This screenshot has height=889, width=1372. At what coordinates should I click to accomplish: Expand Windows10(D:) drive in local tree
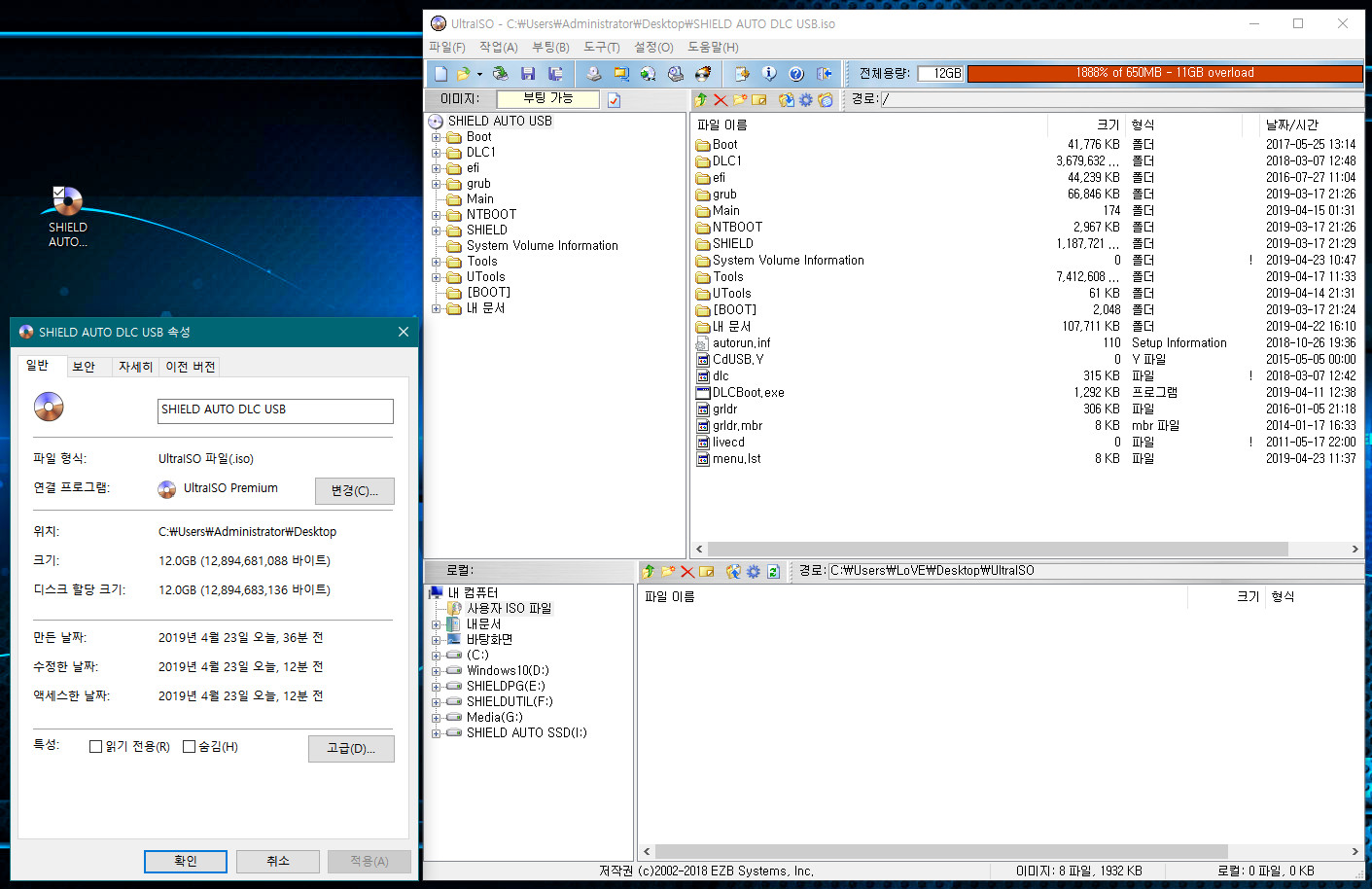tap(437, 671)
